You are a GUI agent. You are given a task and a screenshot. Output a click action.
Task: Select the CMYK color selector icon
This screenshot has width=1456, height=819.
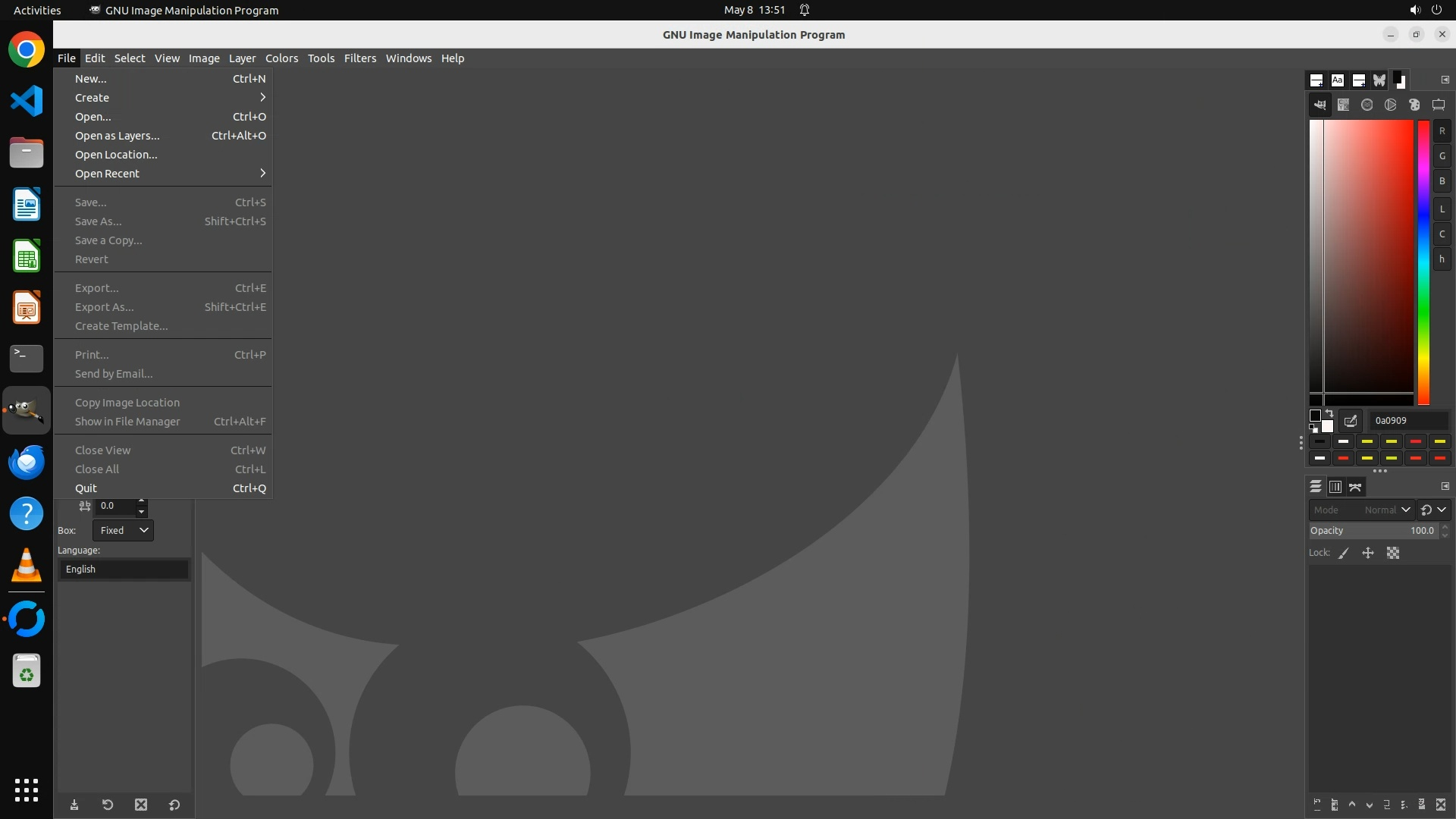1343,105
